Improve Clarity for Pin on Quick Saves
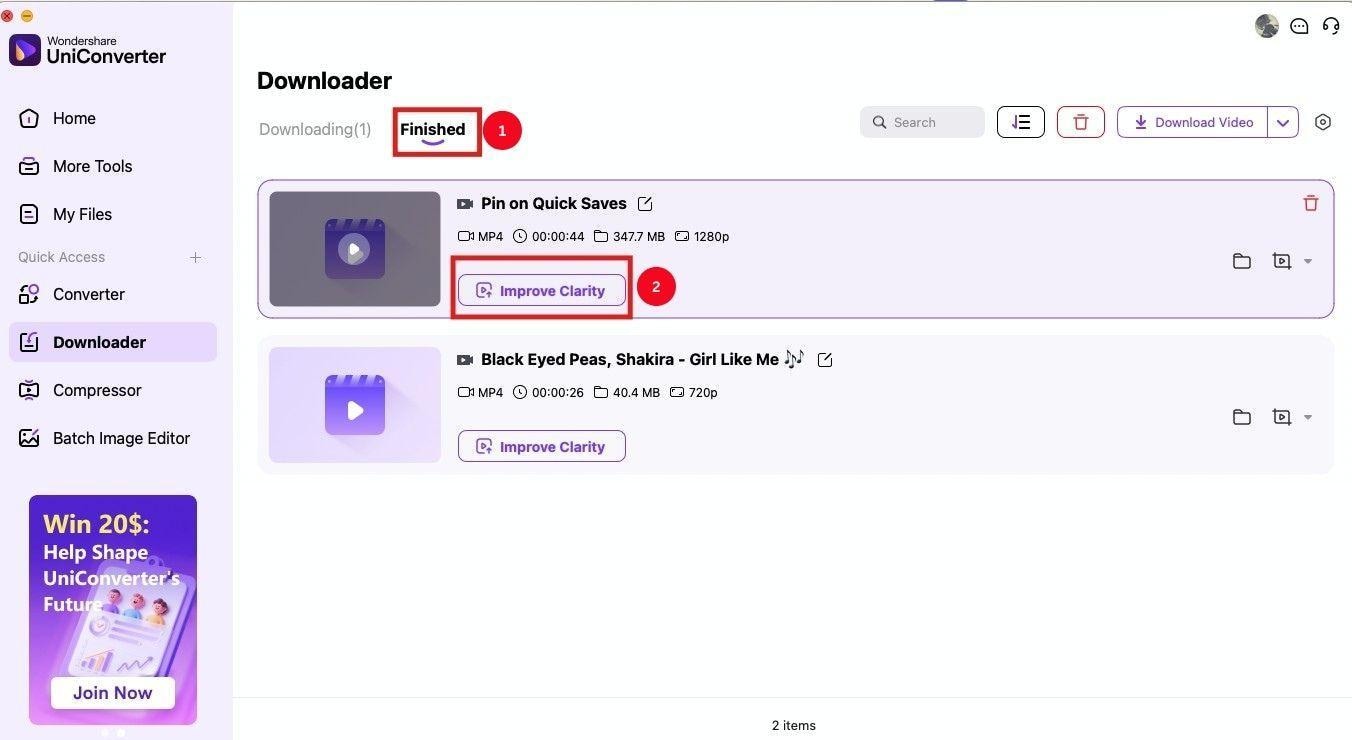The height and width of the screenshot is (740, 1352). (542, 290)
